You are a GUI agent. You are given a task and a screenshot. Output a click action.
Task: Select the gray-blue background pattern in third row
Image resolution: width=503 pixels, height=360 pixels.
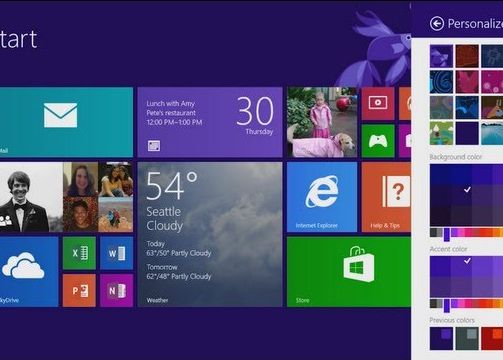441,107
